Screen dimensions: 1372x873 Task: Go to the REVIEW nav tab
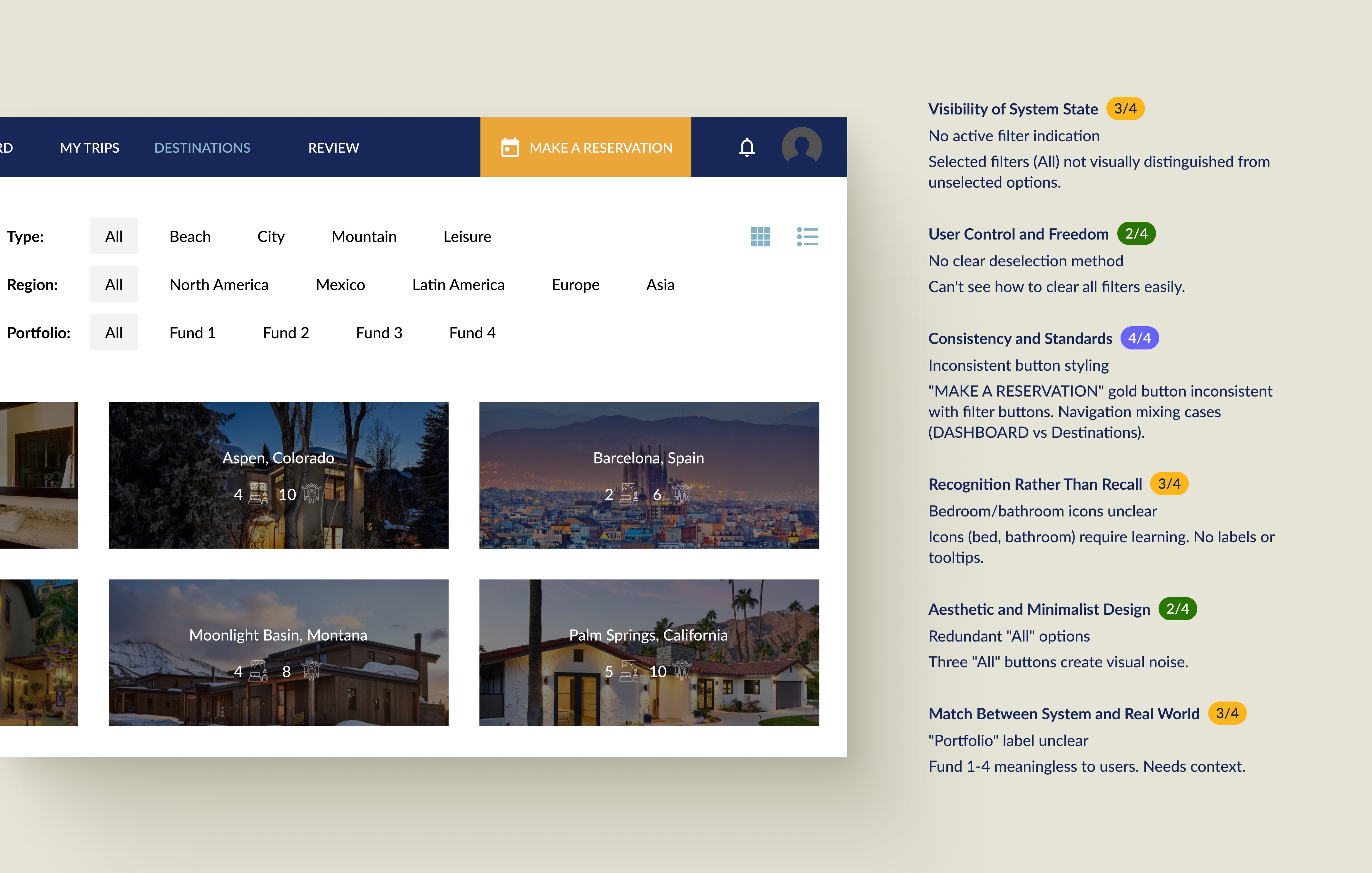333,148
